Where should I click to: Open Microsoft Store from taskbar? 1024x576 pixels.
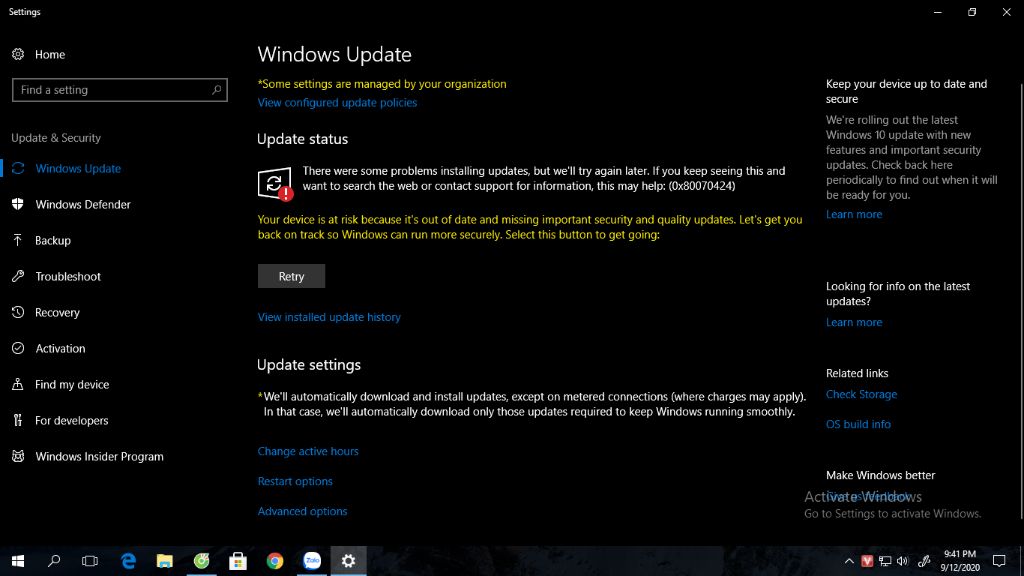pos(238,560)
